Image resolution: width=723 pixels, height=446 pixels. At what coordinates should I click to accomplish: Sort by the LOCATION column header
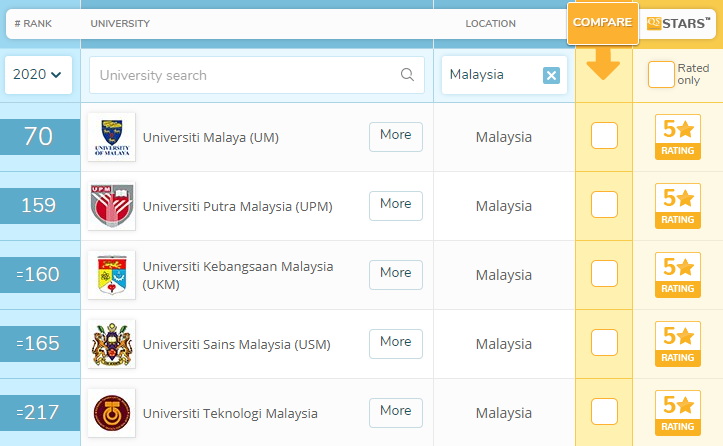[x=491, y=24]
